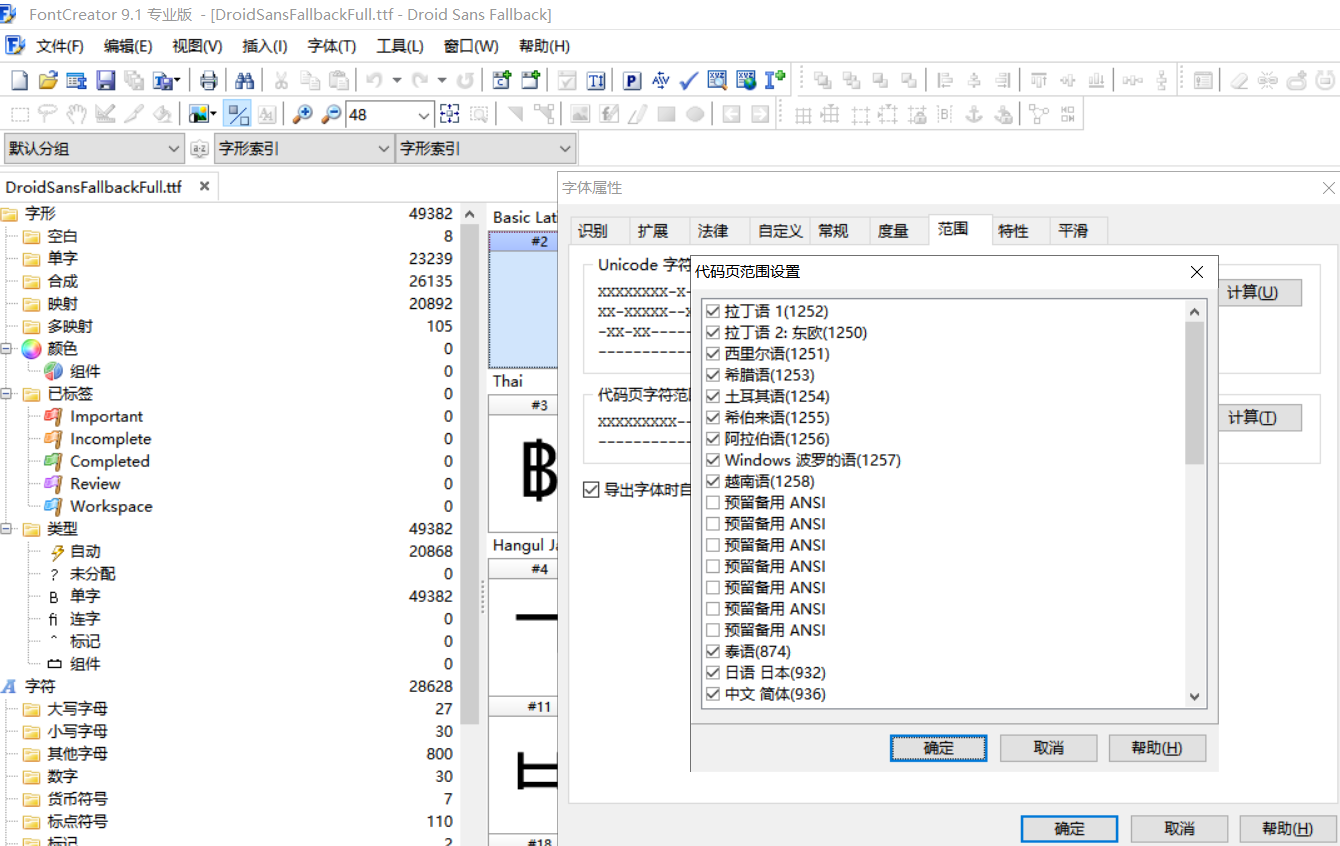Uncheck the 拉丁语 1(1252) checkbox
The image size is (1340, 846).
click(x=713, y=312)
